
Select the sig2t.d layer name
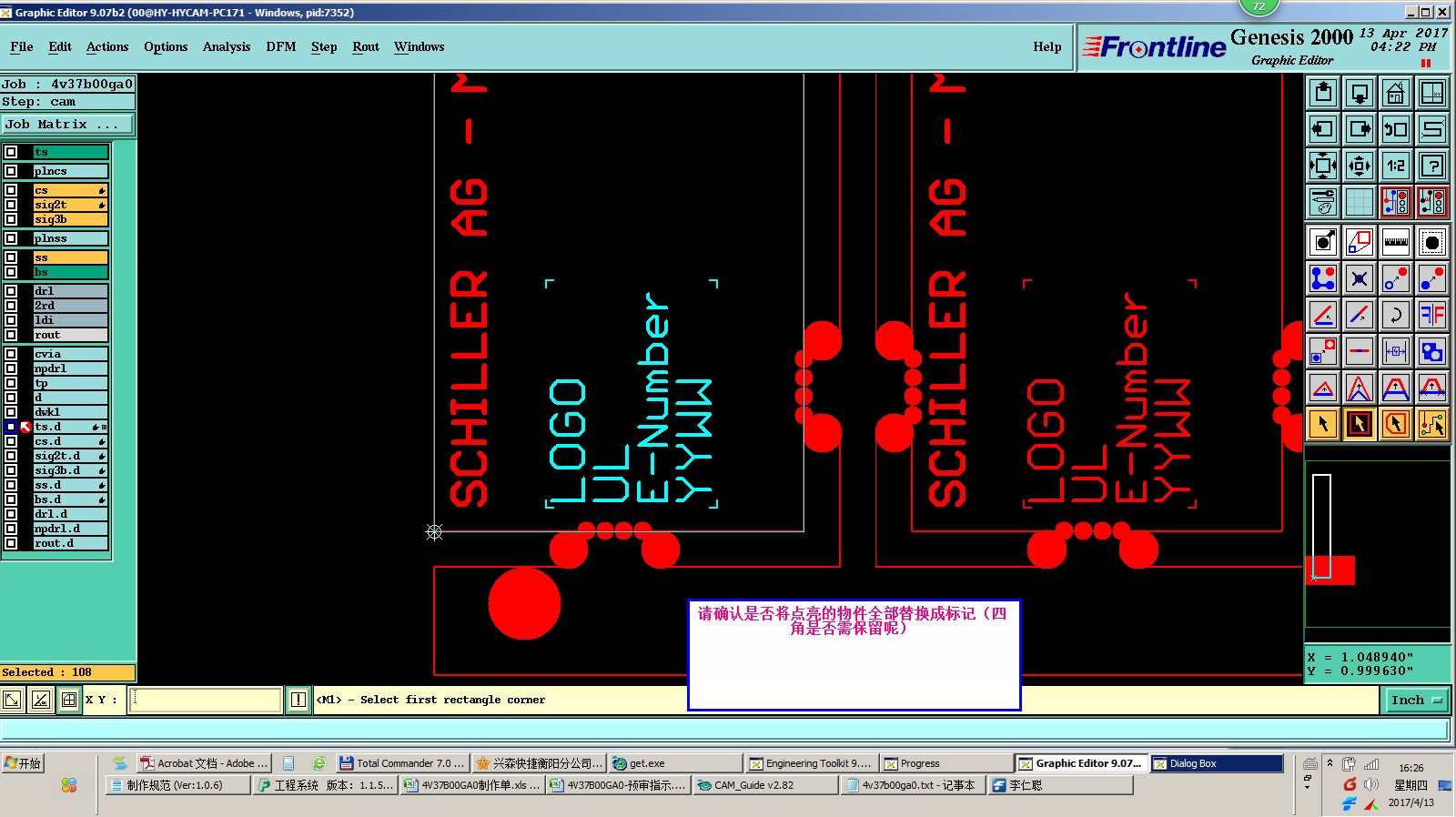coord(70,456)
